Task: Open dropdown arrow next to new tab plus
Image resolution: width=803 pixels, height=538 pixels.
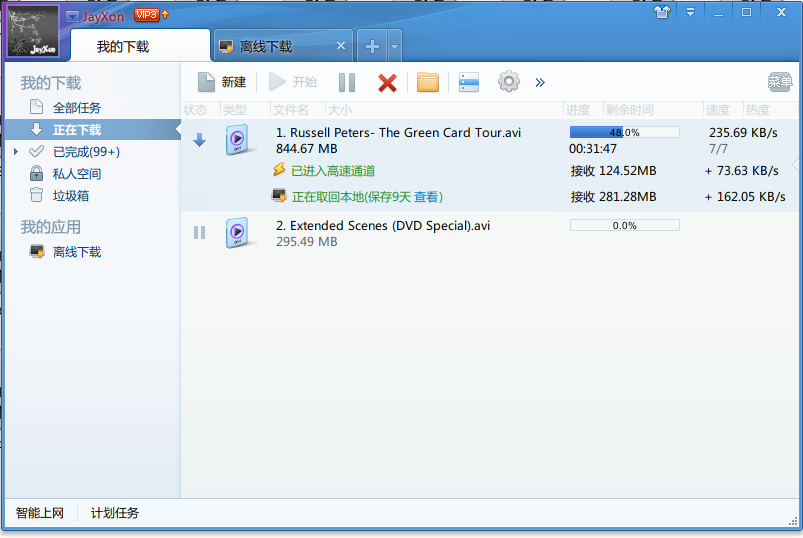Action: (395, 46)
